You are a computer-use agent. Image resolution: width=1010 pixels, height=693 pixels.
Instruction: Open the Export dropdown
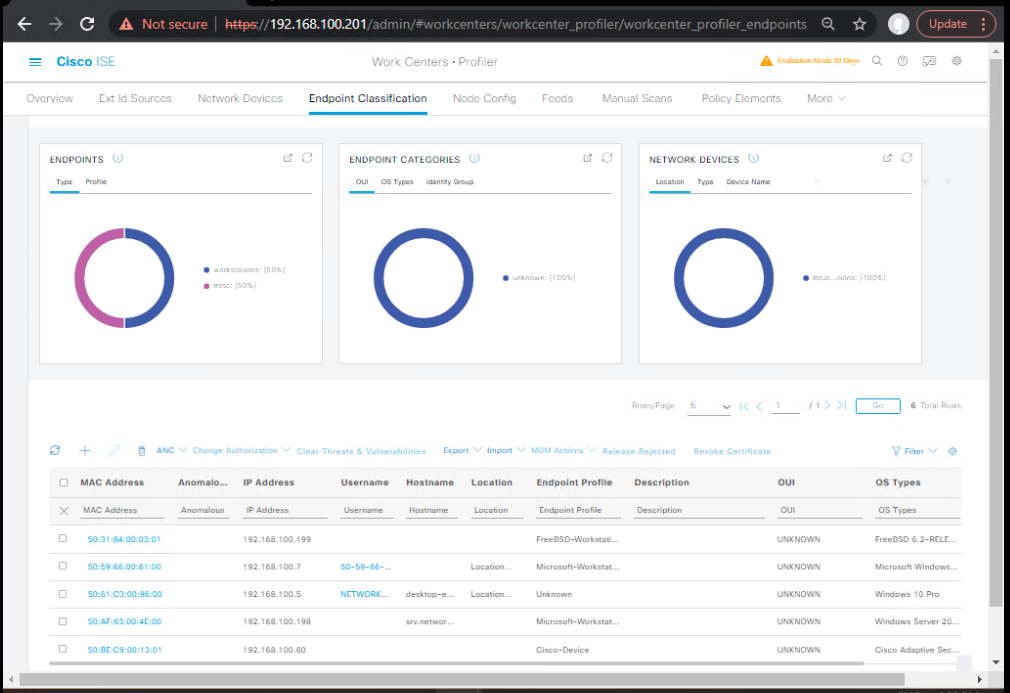pos(462,450)
